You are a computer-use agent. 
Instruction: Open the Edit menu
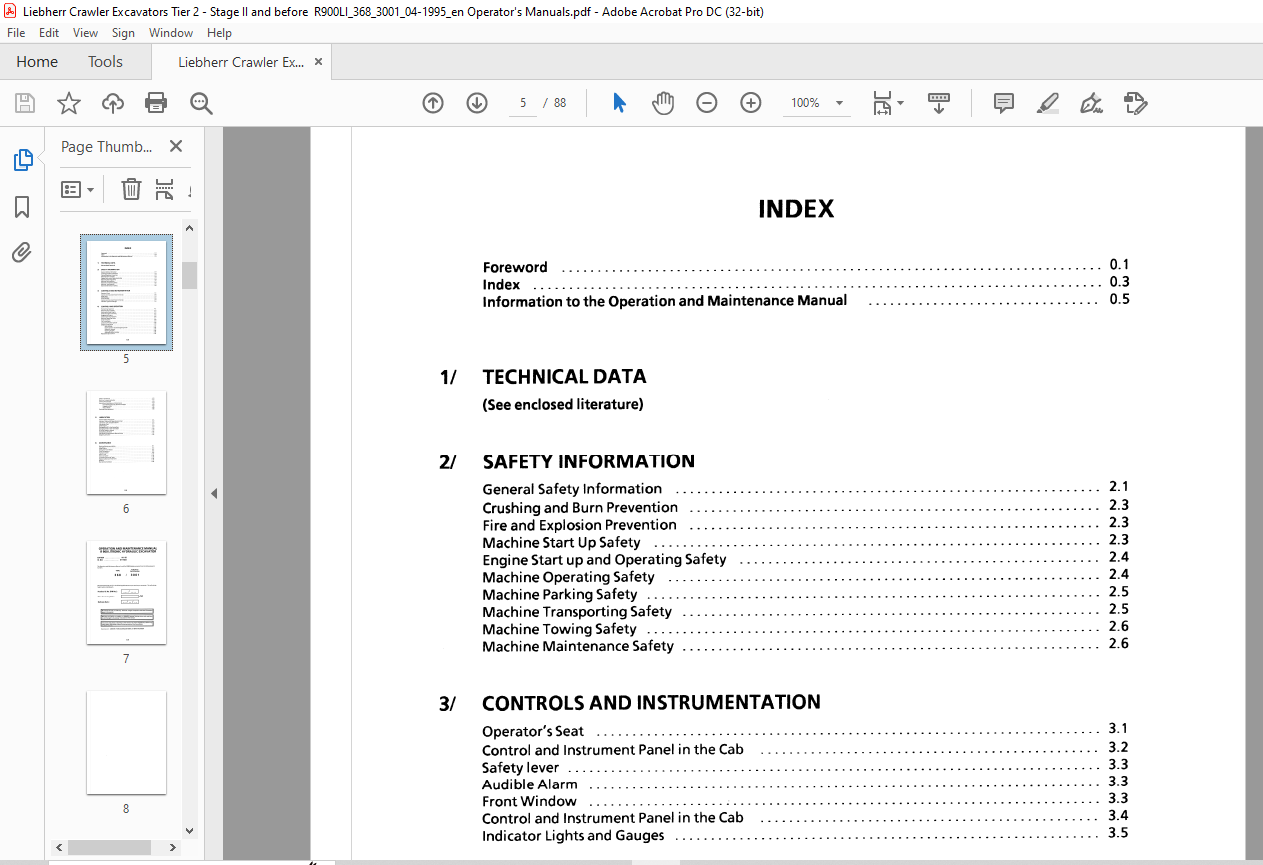point(49,33)
